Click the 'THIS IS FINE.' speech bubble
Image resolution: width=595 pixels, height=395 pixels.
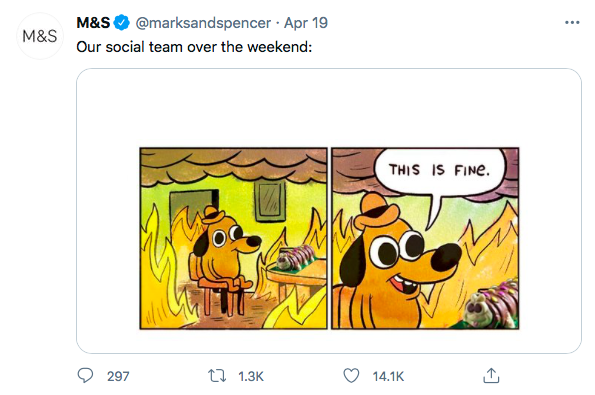tap(439, 171)
